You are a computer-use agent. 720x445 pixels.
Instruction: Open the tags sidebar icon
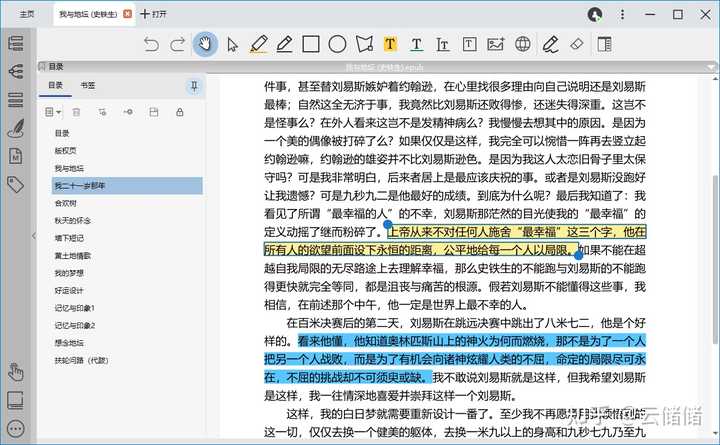tap(16, 185)
